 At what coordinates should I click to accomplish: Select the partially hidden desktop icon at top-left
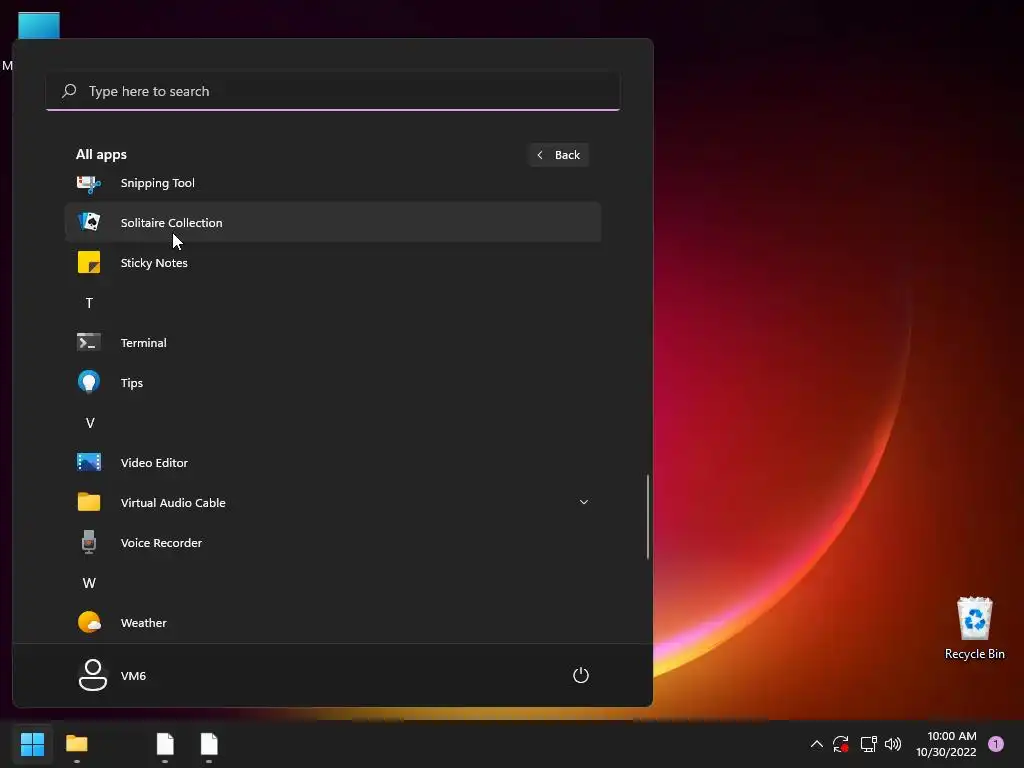pyautogui.click(x=39, y=25)
